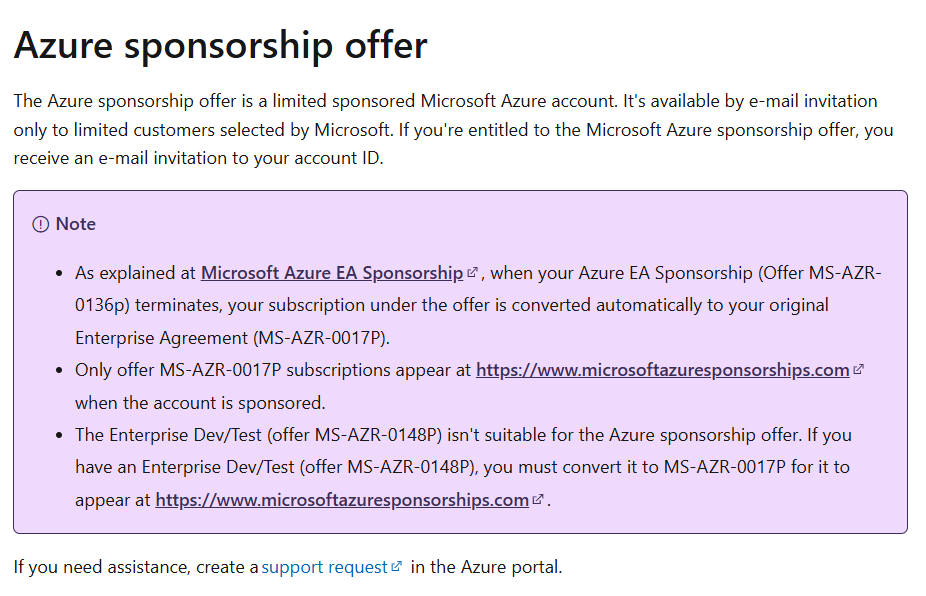Viewport: 926px width, 596px height.
Task: Click the bullet marker before 'As explained at'
Action: tap(59, 273)
